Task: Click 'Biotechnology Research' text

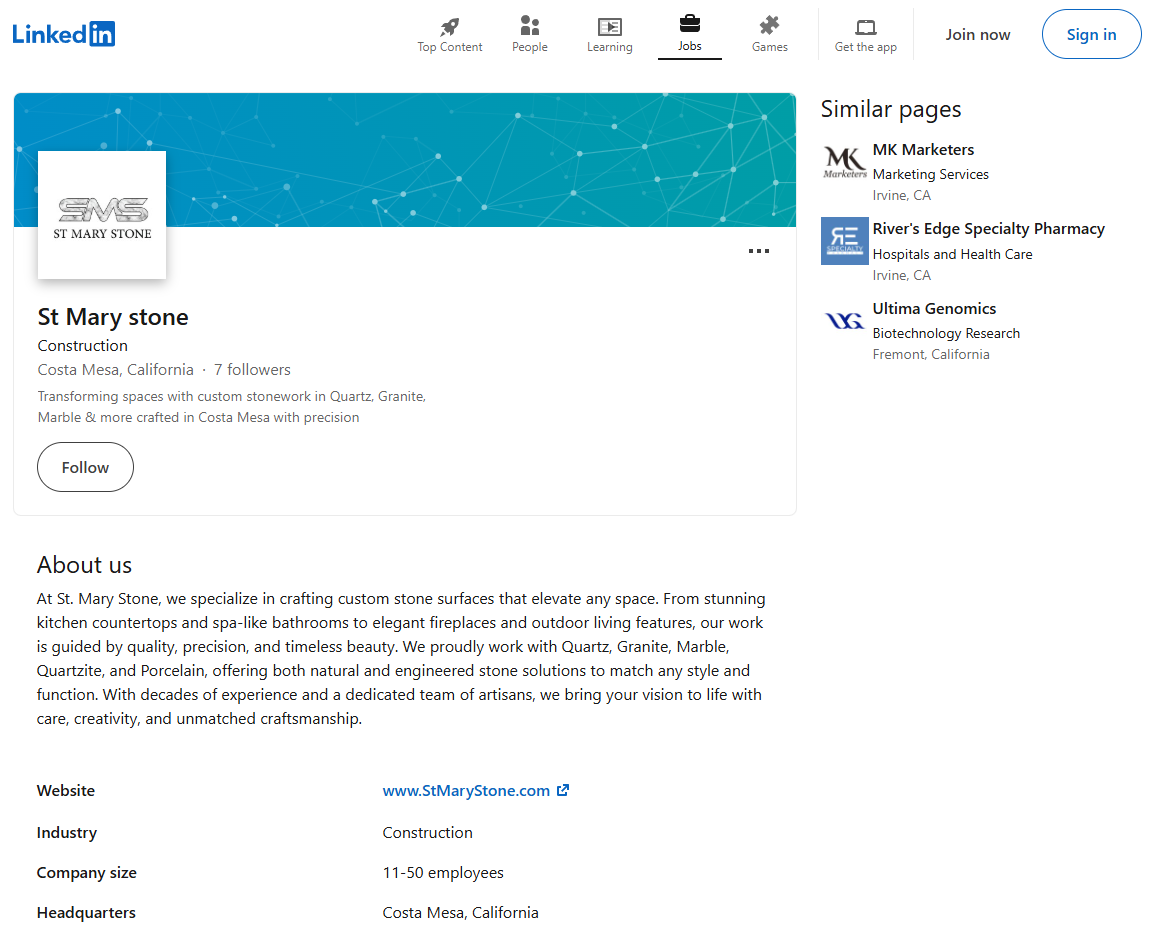Action: coord(946,333)
